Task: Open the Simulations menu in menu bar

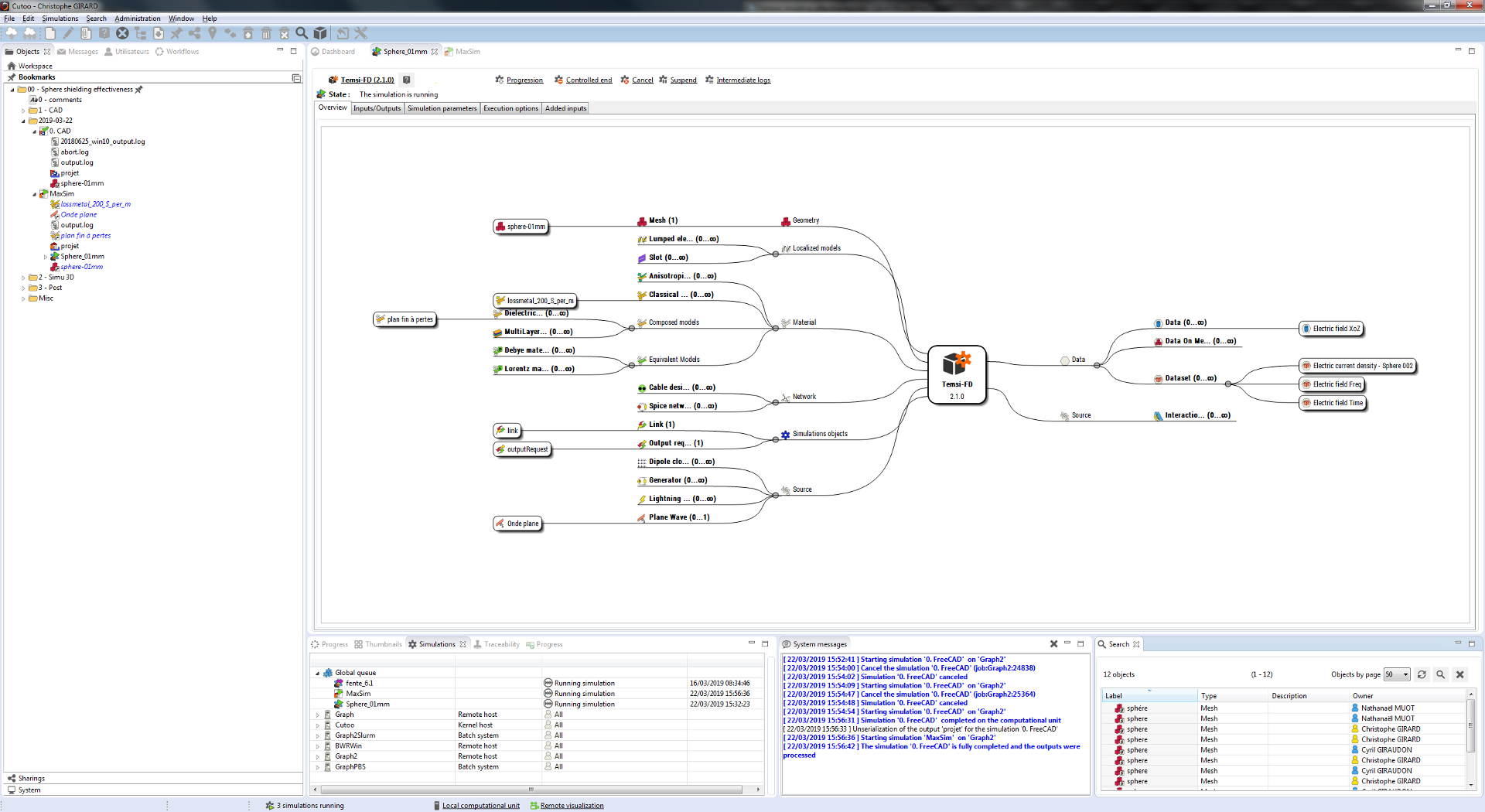Action: point(60,19)
